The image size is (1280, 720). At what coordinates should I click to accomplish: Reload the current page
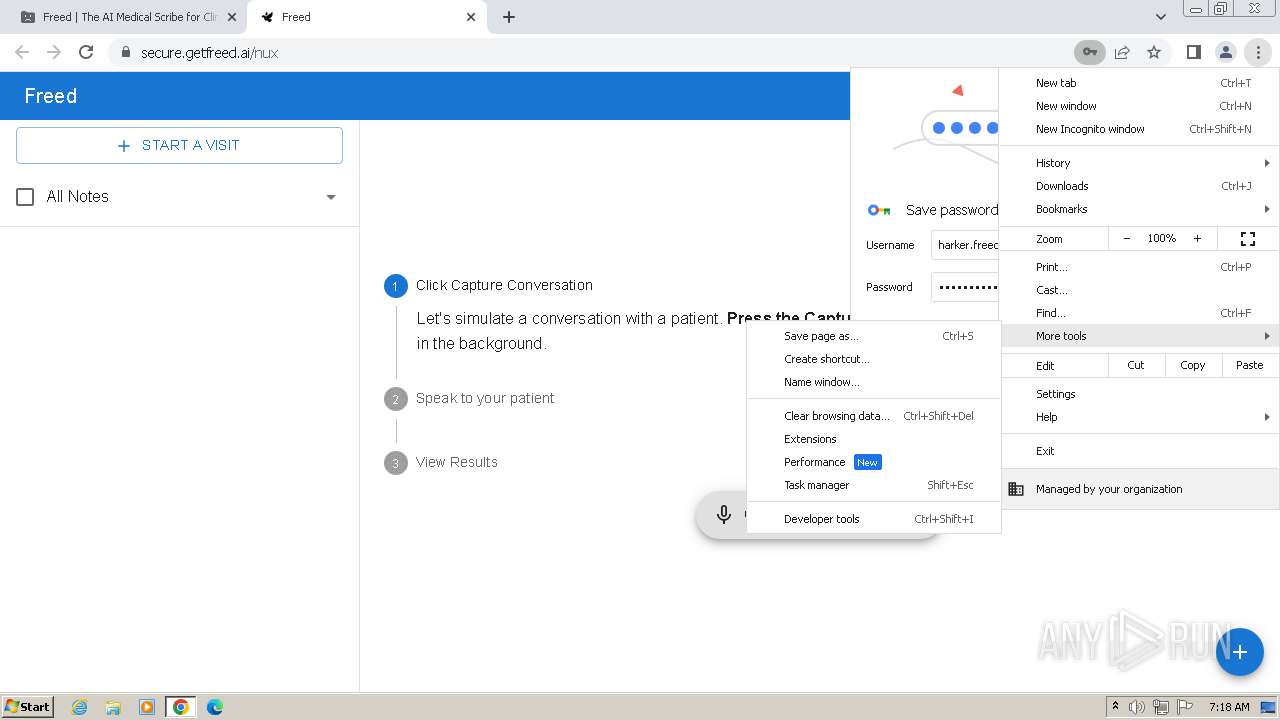click(x=86, y=52)
